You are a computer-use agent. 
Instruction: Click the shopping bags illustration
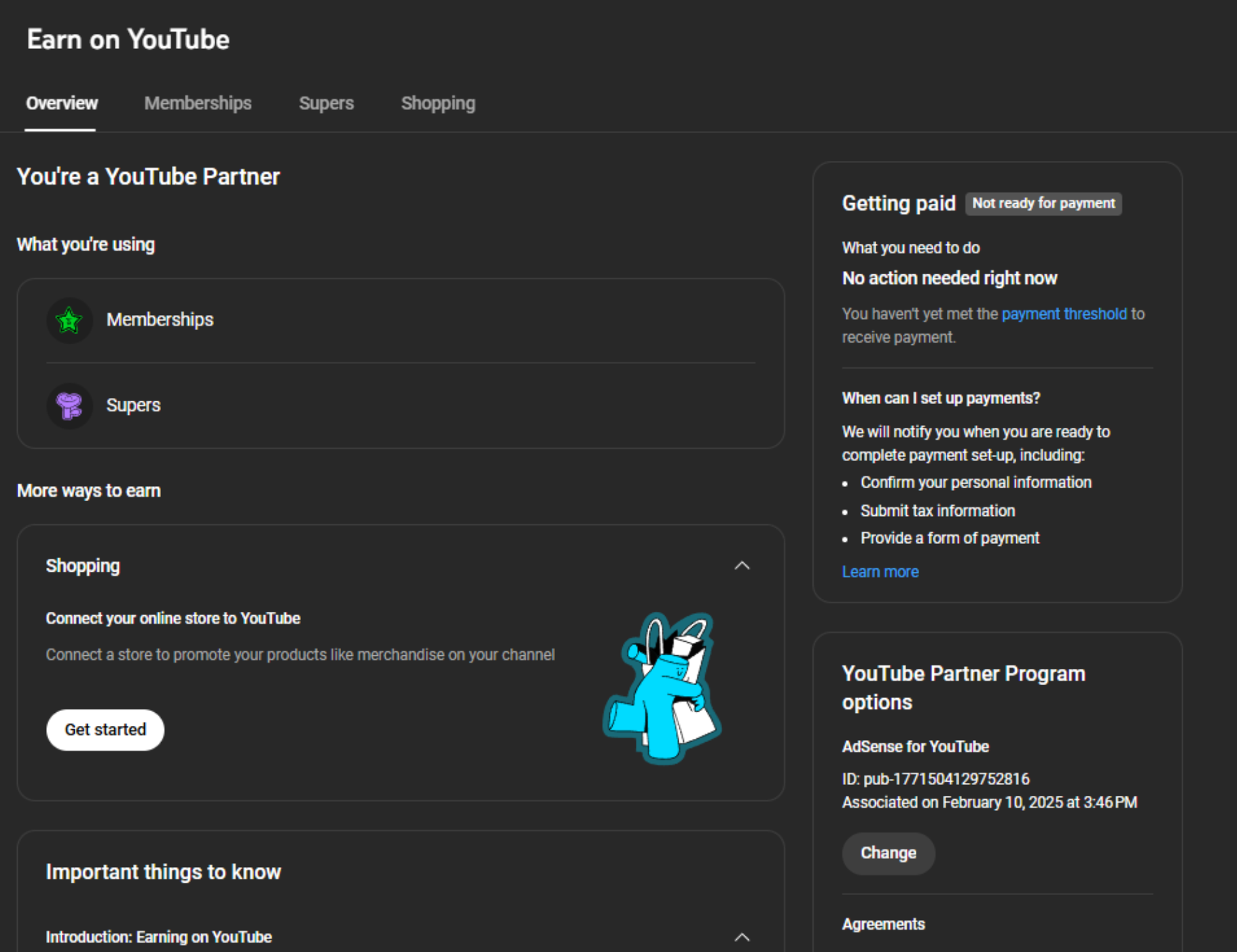click(662, 688)
